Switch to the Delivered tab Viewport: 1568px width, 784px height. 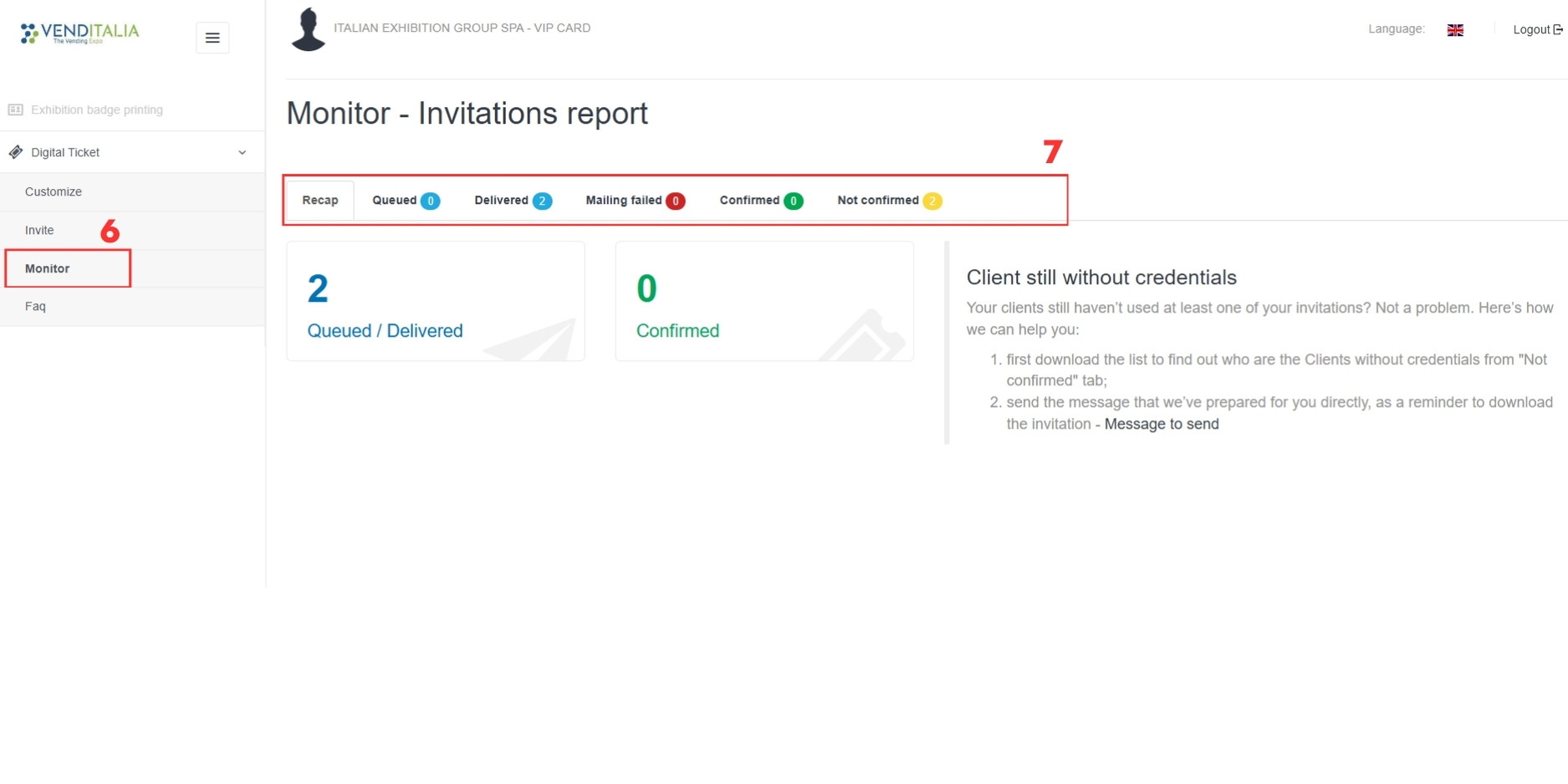pyautogui.click(x=501, y=201)
